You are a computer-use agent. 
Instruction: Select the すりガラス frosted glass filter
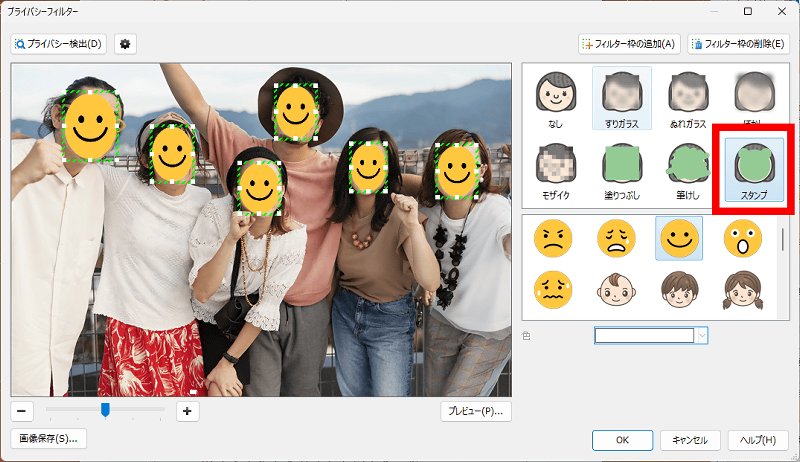click(621, 100)
